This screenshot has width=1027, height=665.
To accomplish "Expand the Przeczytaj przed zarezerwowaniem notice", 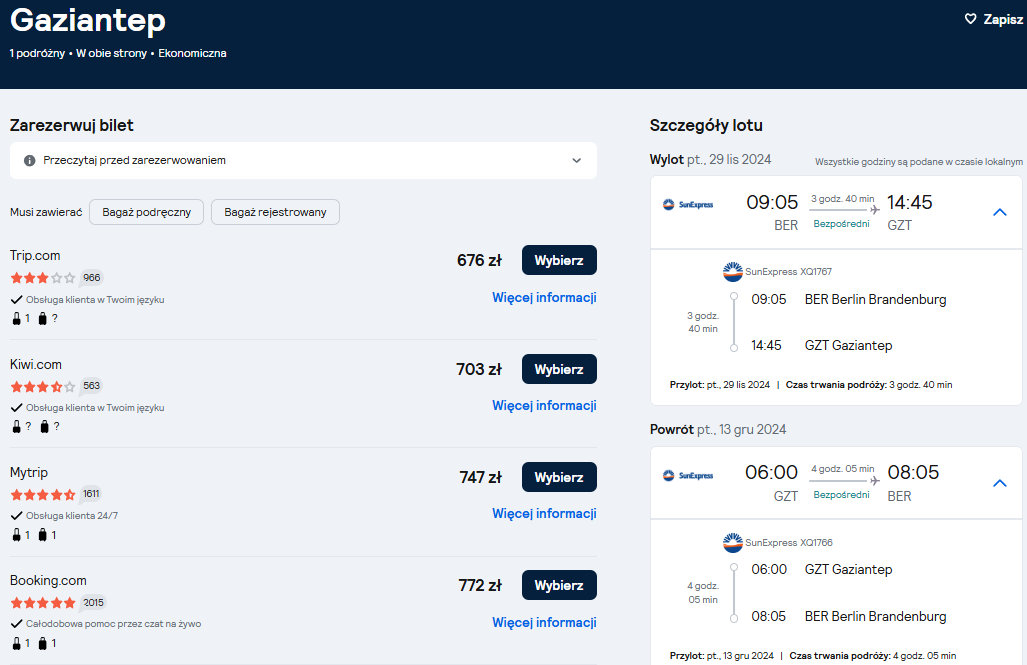I will (303, 161).
